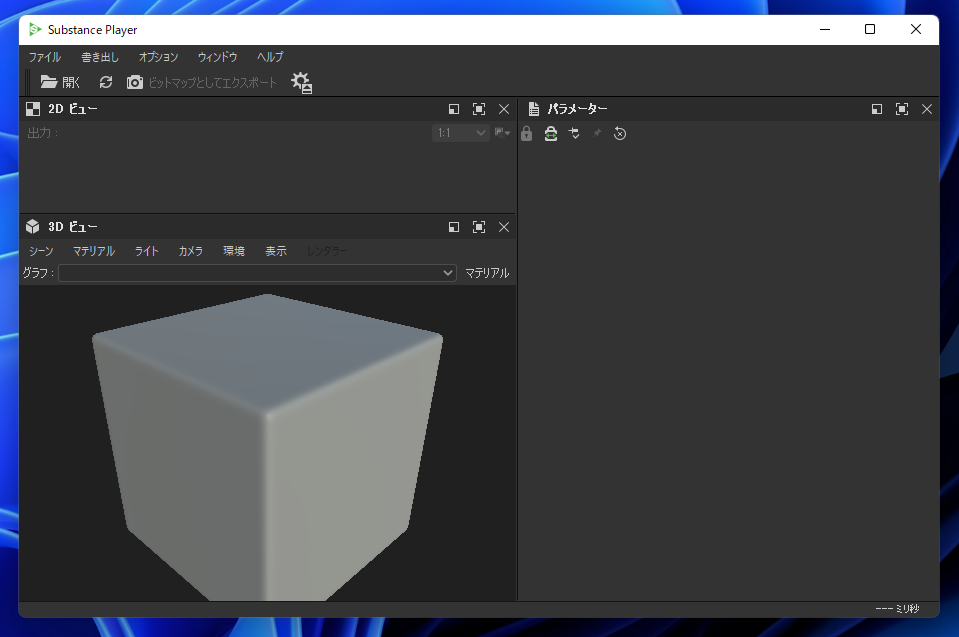Image resolution: width=959 pixels, height=637 pixels.
Task: Open the gear settings preset icon
Action: [x=302, y=83]
